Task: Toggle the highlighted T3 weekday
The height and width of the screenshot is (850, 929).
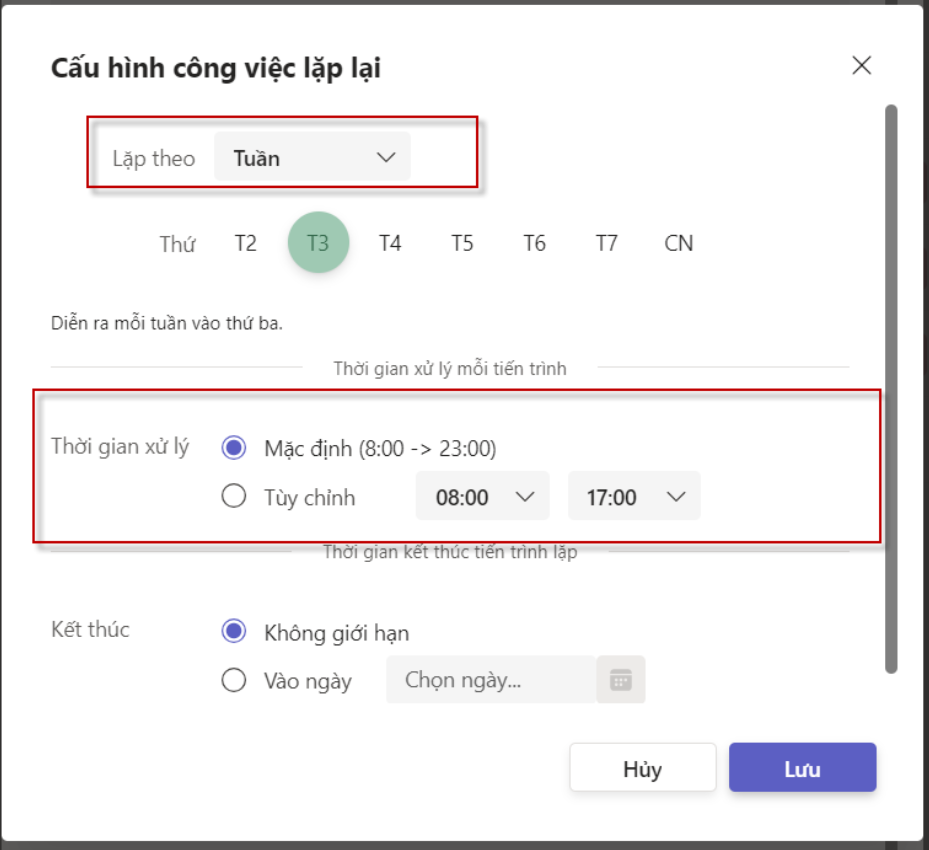Action: pos(318,243)
